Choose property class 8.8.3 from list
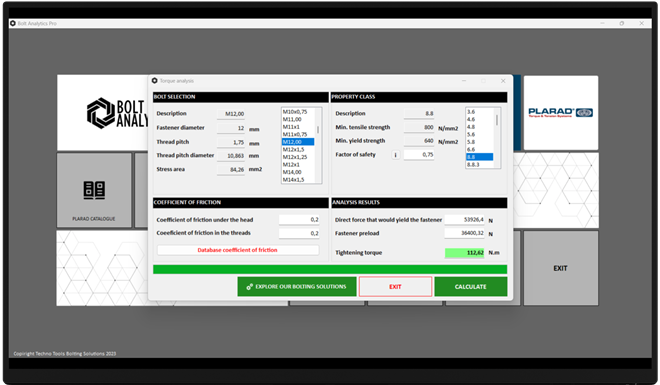Viewport: 660px width, 385px height. coord(479,165)
